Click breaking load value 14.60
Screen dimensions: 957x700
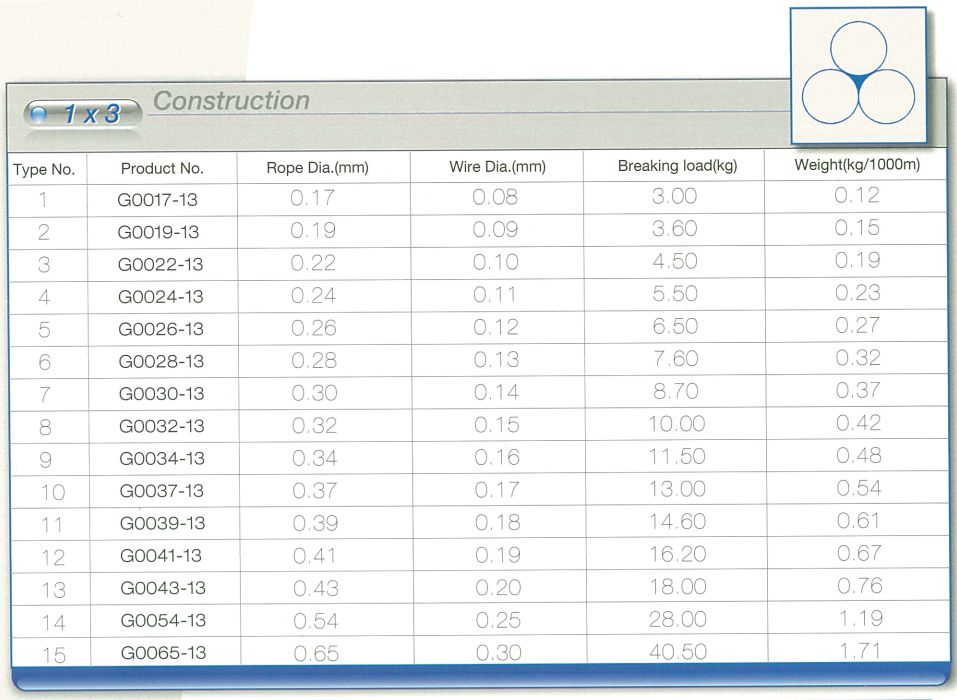coord(677,521)
